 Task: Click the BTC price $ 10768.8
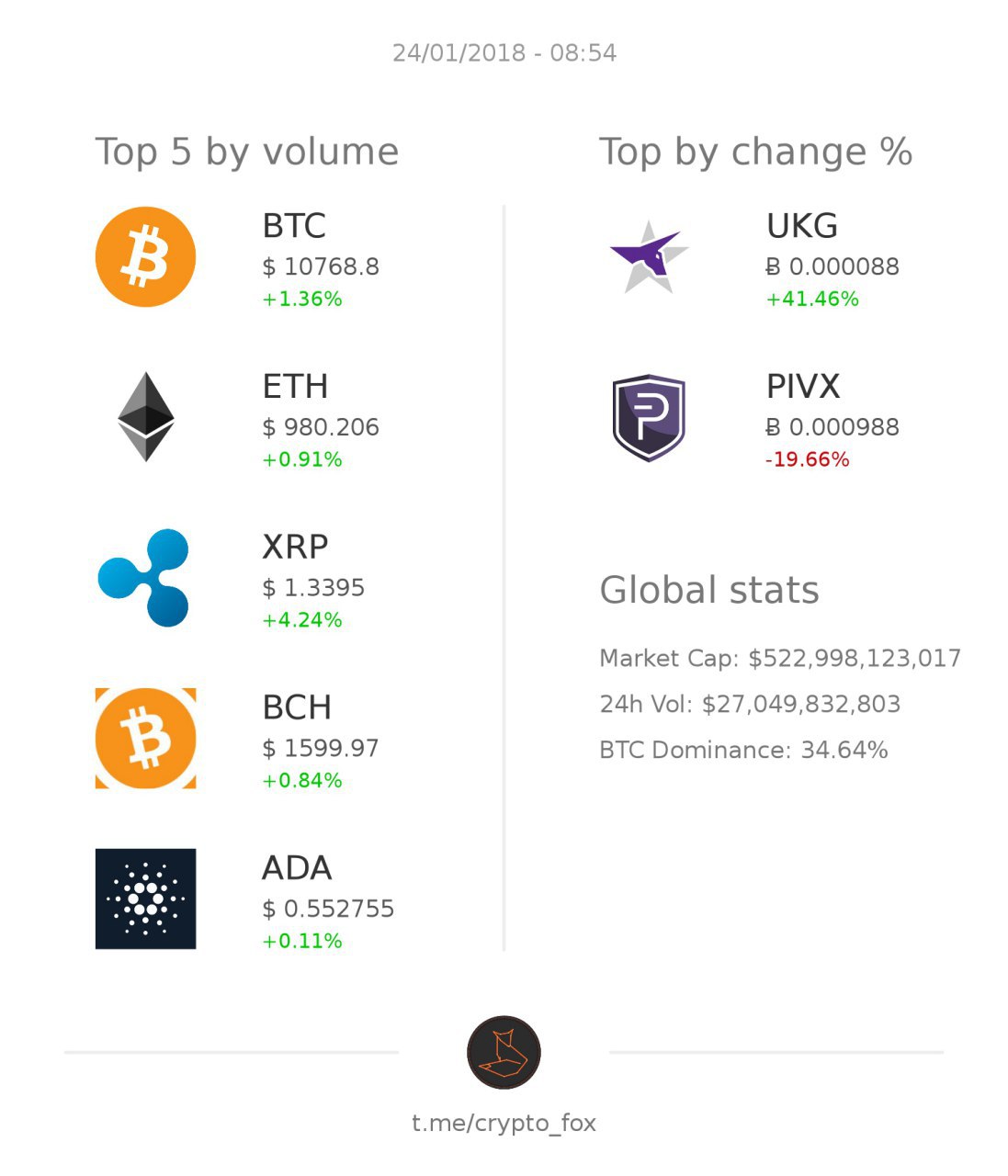point(321,266)
